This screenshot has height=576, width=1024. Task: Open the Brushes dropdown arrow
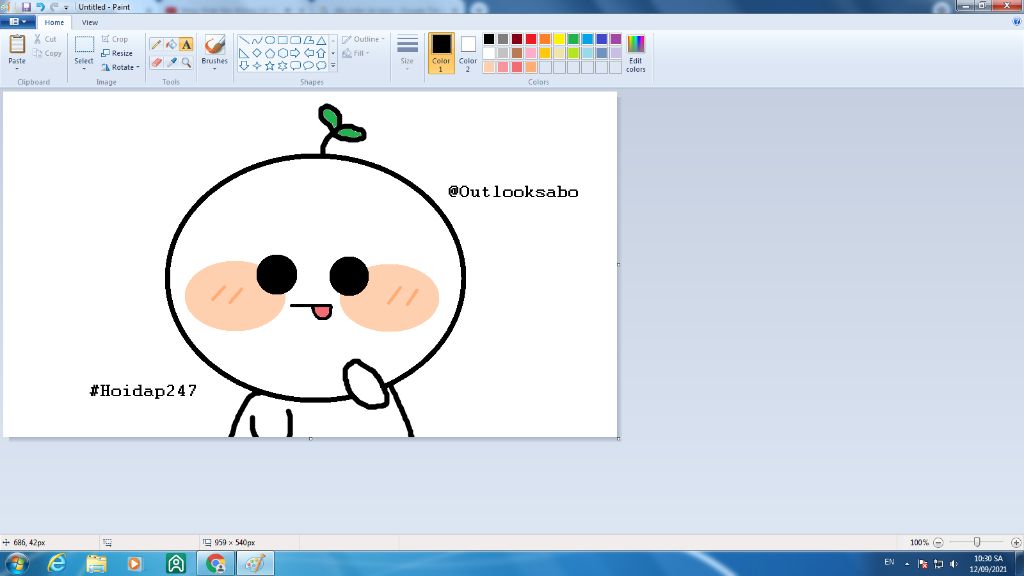(214, 69)
